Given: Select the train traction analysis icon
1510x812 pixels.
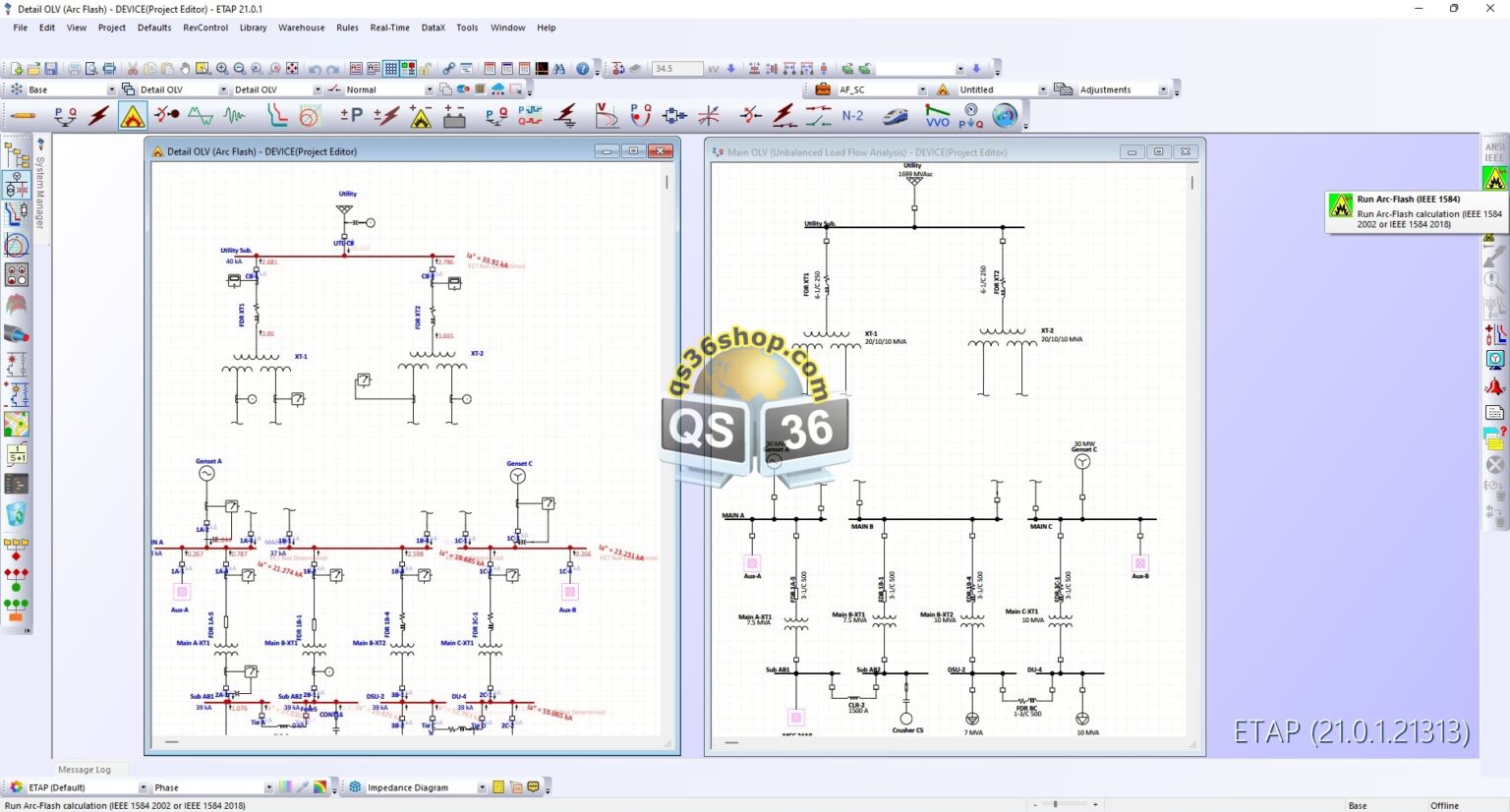Looking at the screenshot, I should pyautogui.click(x=895, y=116).
